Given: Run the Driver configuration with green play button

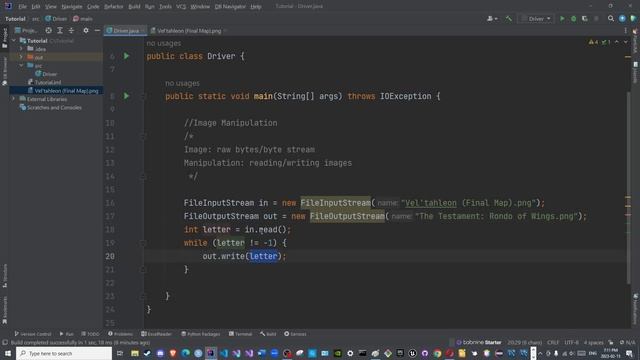Looking at the screenshot, I should 562,19.
